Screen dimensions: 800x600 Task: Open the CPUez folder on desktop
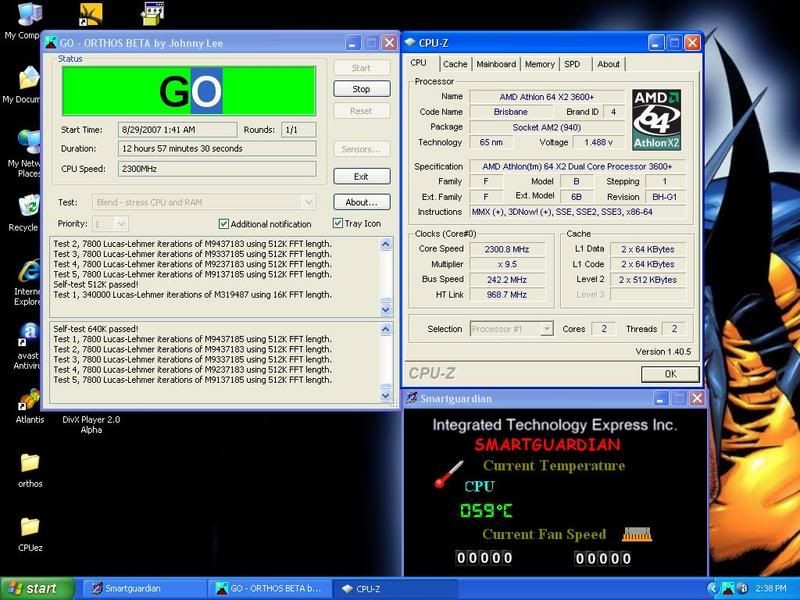point(30,527)
